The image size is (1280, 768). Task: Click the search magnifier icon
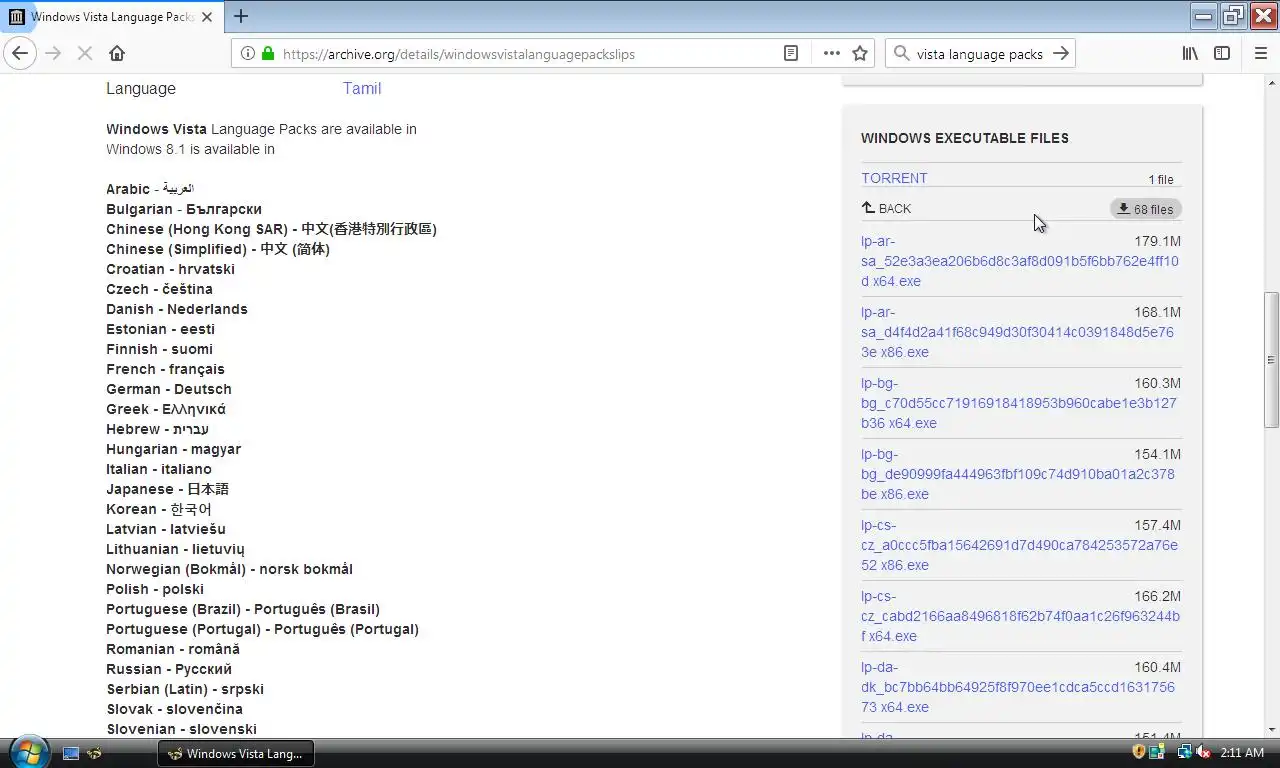[901, 54]
